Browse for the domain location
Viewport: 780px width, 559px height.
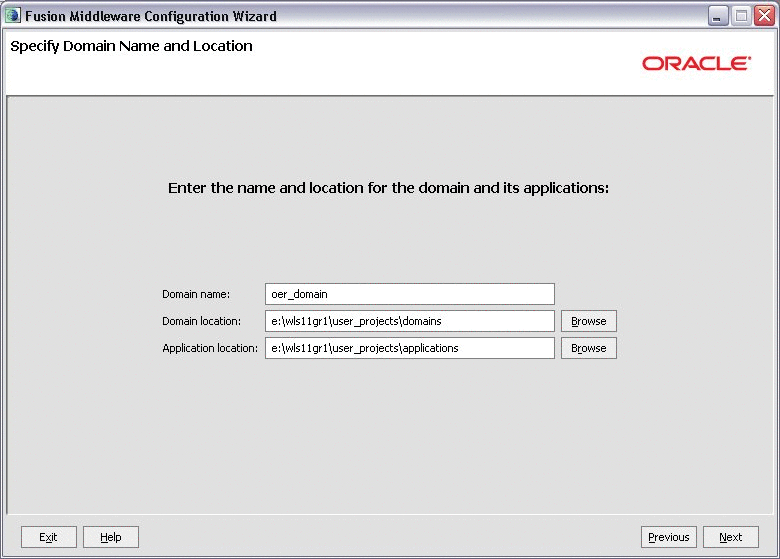click(588, 321)
